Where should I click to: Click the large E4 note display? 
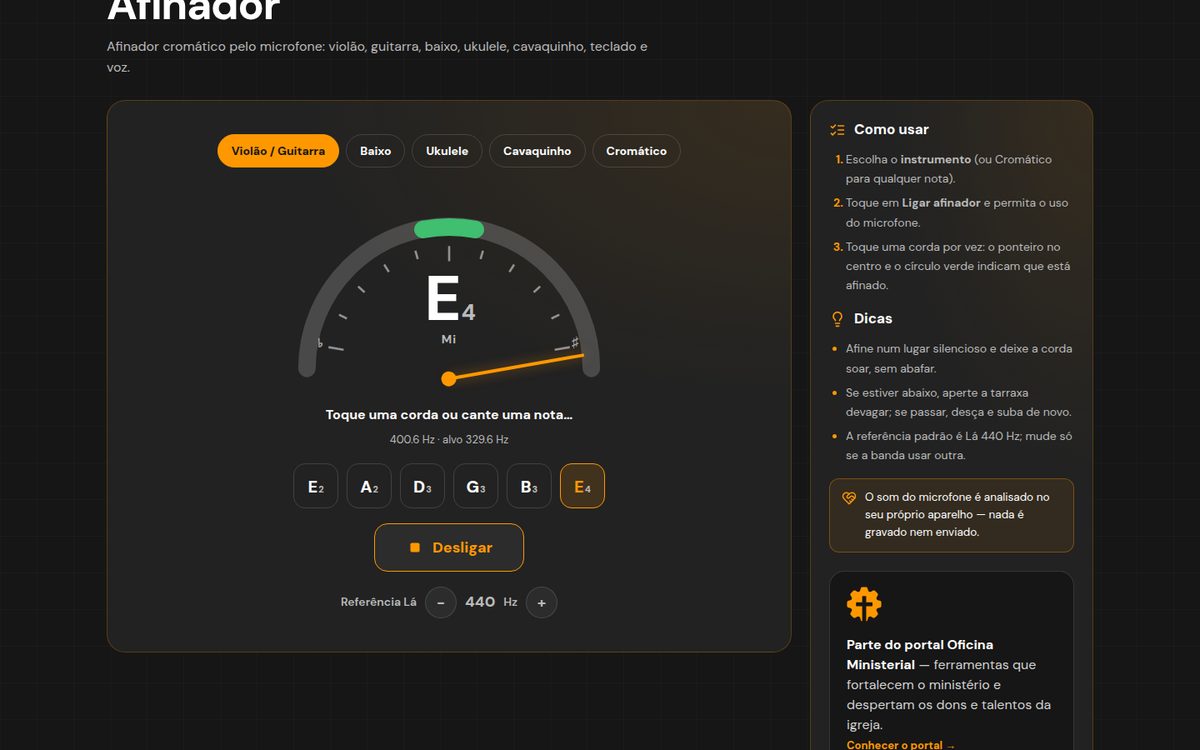450,300
